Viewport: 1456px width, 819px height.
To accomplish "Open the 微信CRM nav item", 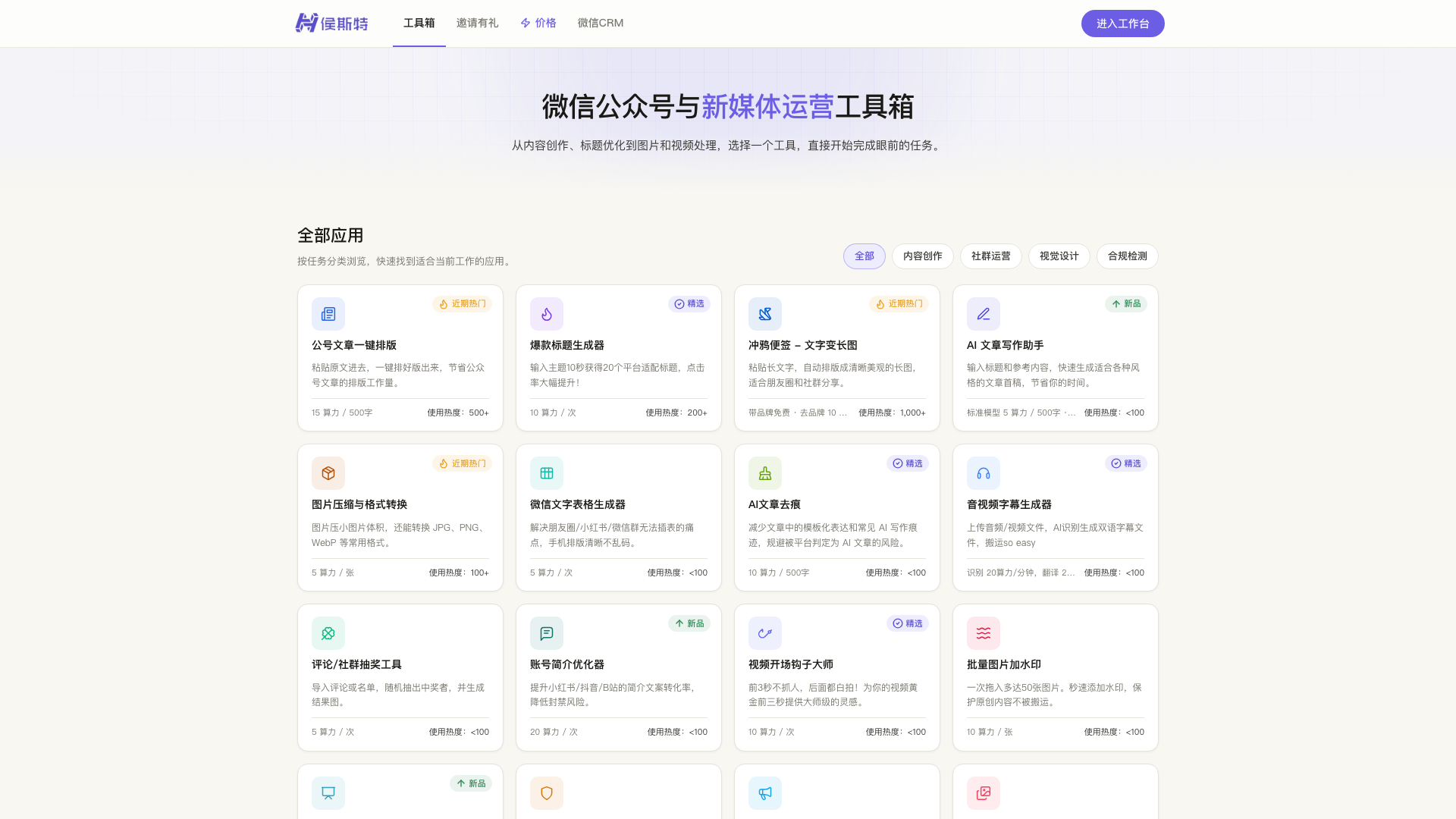I will pyautogui.click(x=601, y=24).
